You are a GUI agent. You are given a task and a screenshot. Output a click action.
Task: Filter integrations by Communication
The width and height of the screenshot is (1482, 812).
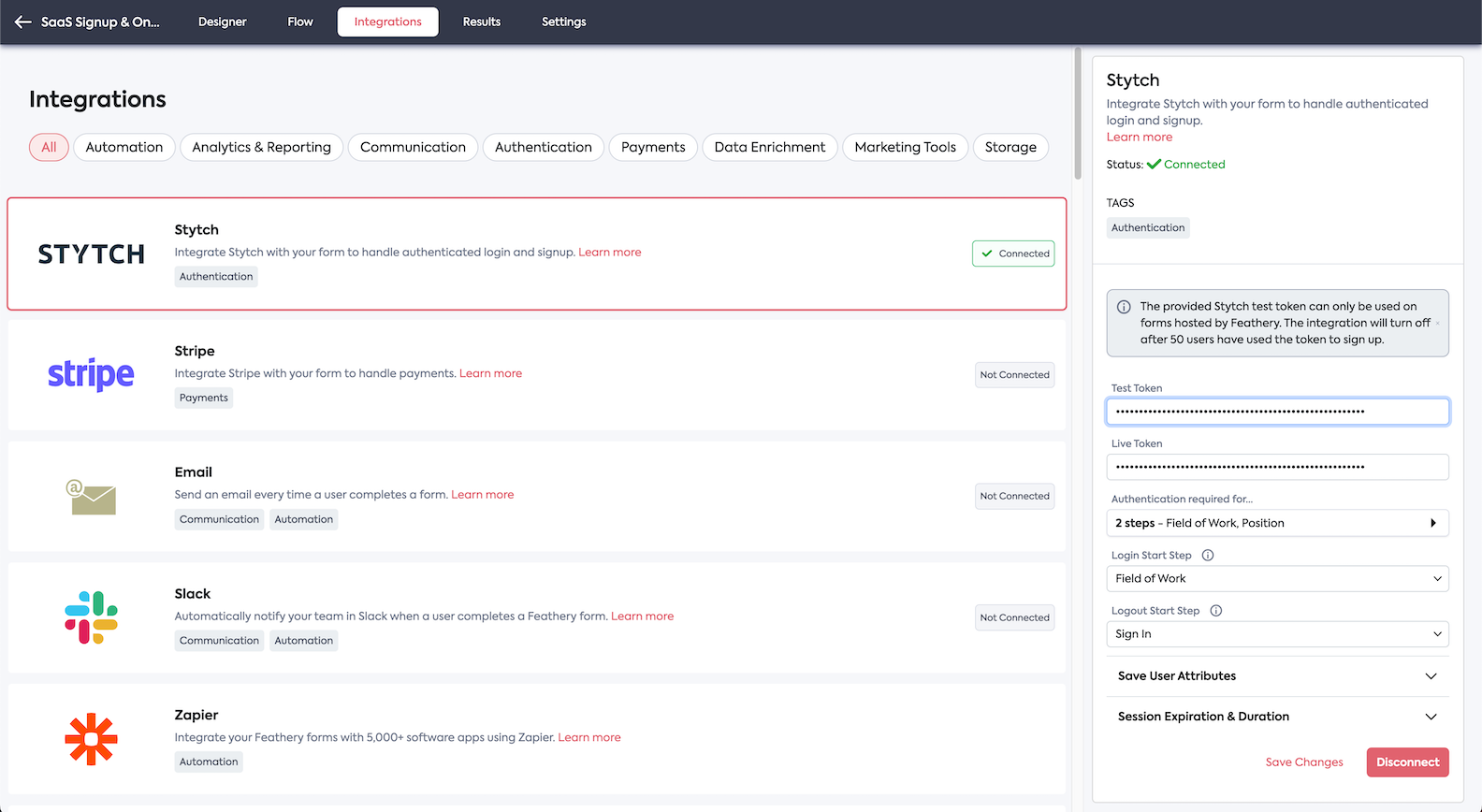tap(414, 147)
